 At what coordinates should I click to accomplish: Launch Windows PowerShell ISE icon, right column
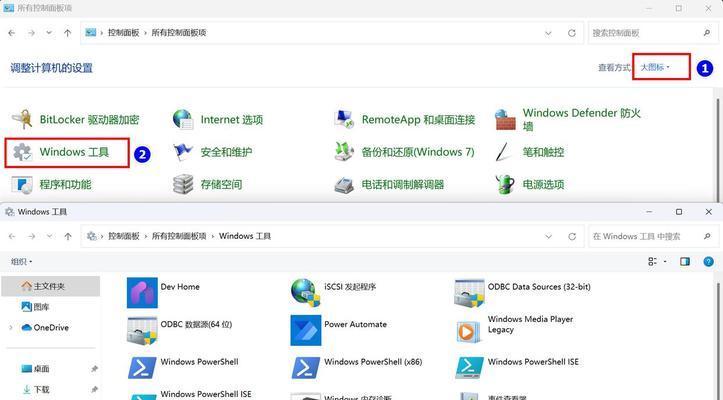pos(469,368)
